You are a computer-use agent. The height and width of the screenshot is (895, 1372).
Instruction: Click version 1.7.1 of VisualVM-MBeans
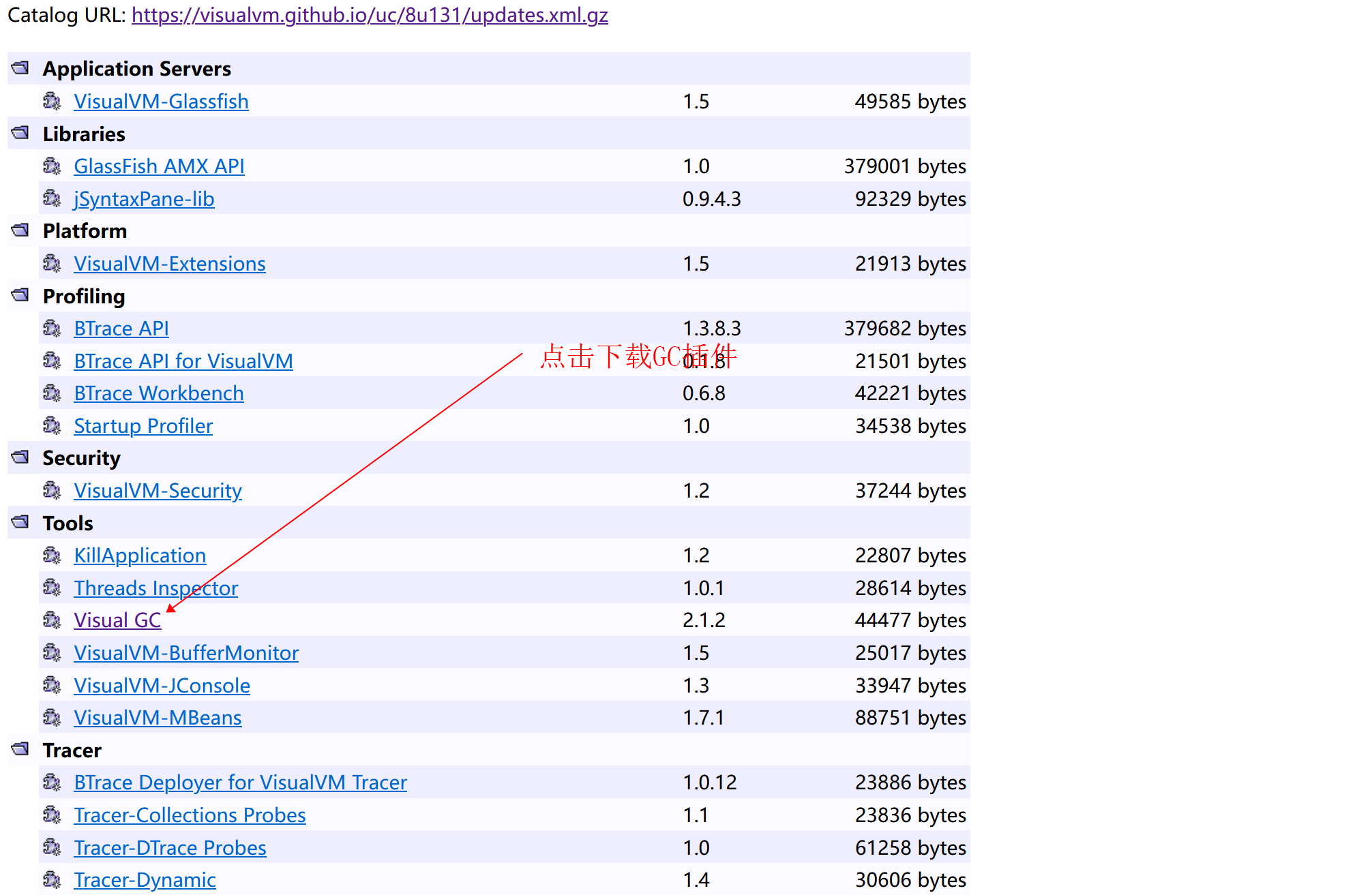703,718
